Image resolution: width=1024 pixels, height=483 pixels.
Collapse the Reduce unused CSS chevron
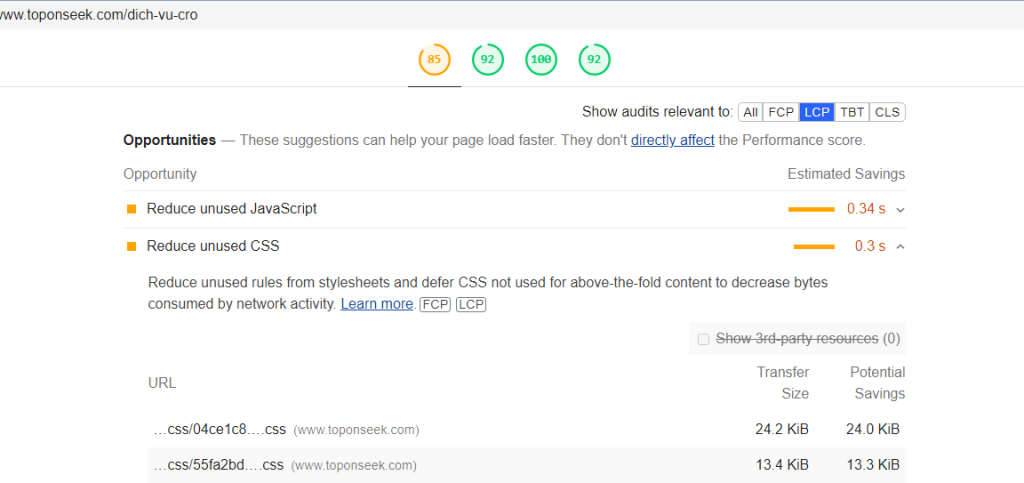900,246
